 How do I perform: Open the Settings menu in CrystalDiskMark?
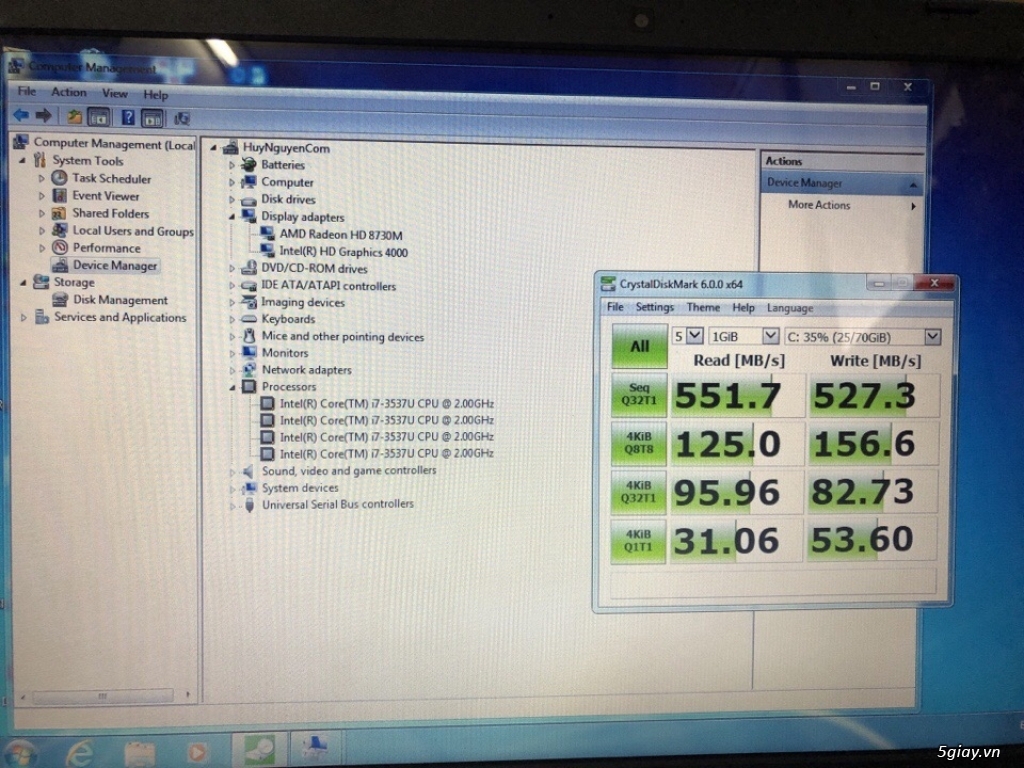tap(655, 307)
